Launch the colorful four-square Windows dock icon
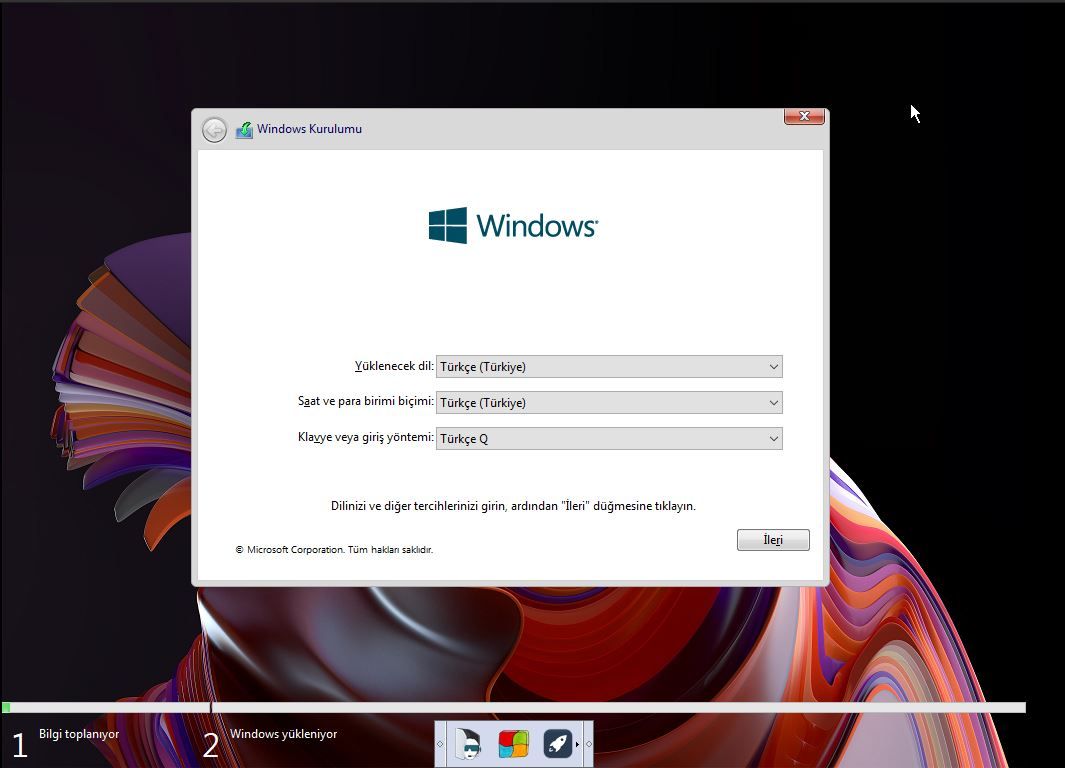 [513, 744]
